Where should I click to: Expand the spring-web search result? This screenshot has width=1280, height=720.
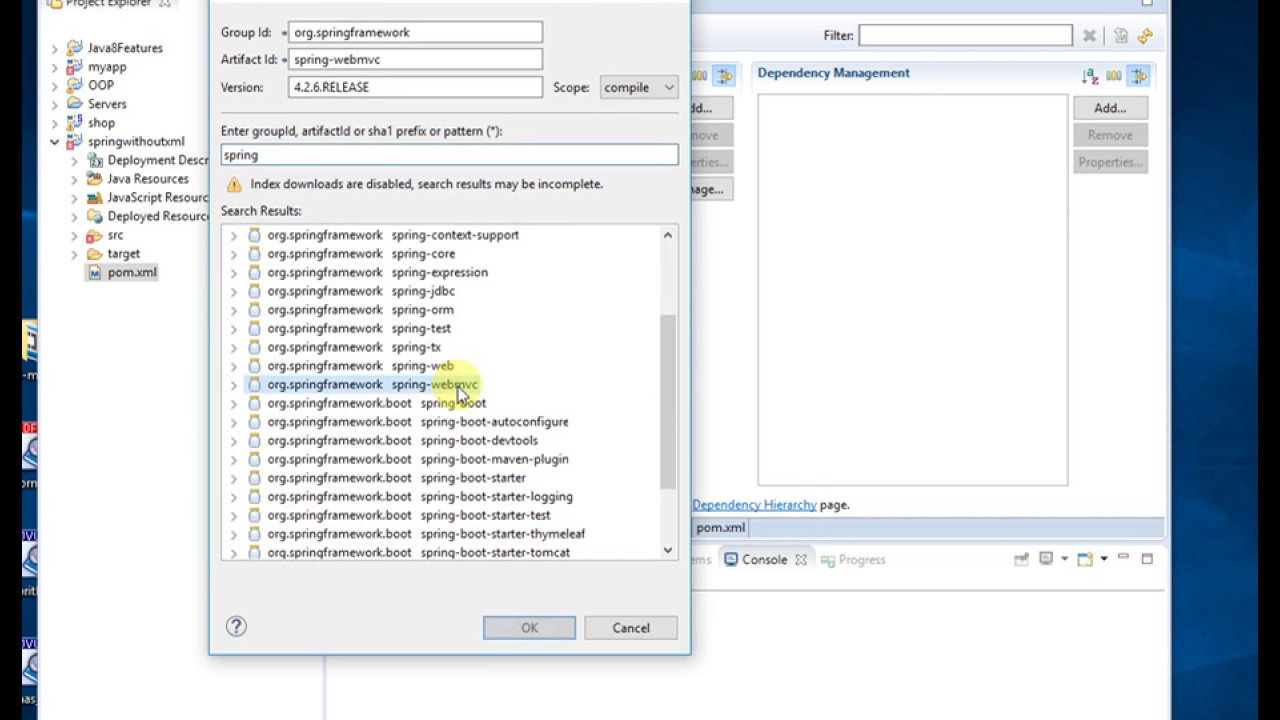click(x=234, y=366)
